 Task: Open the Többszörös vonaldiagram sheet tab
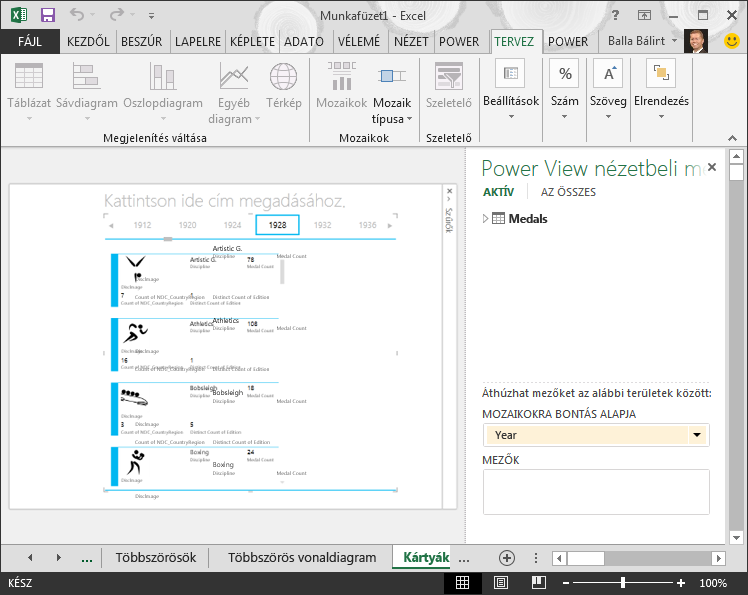click(301, 557)
